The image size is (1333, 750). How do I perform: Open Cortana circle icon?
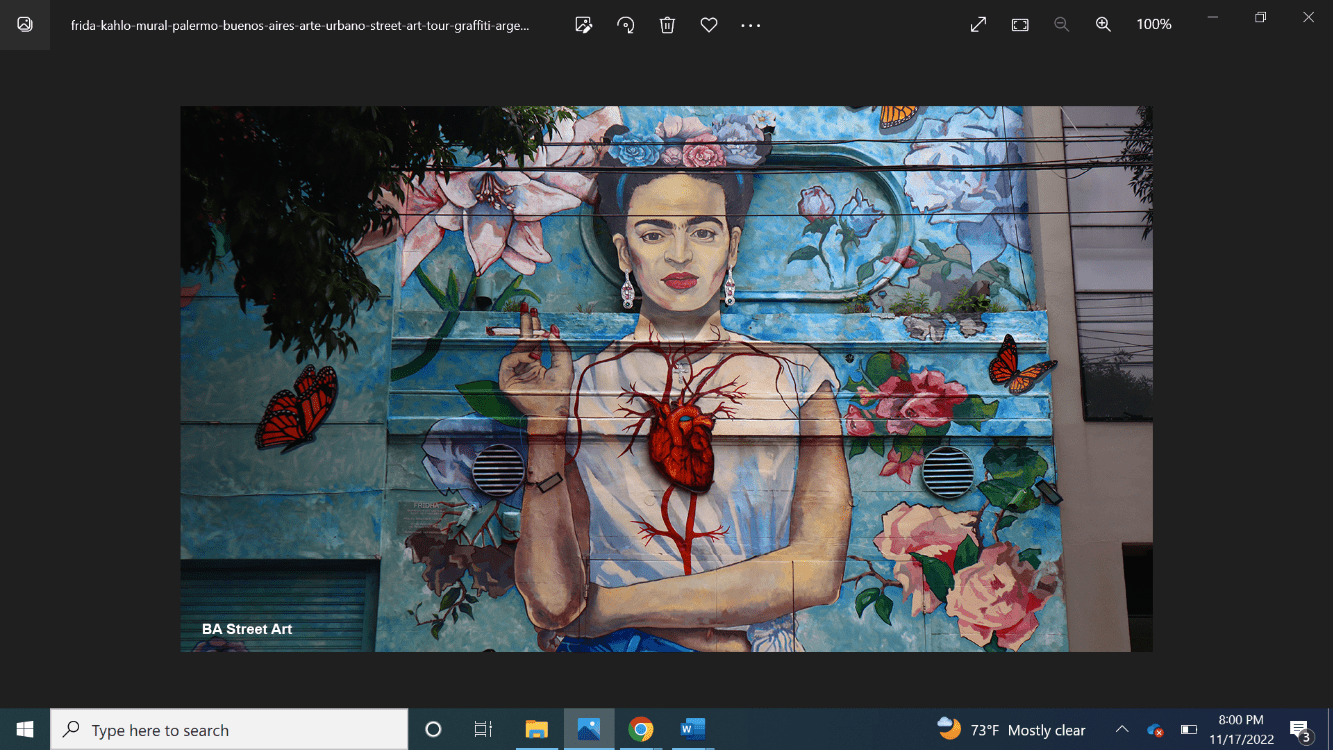(x=433, y=730)
